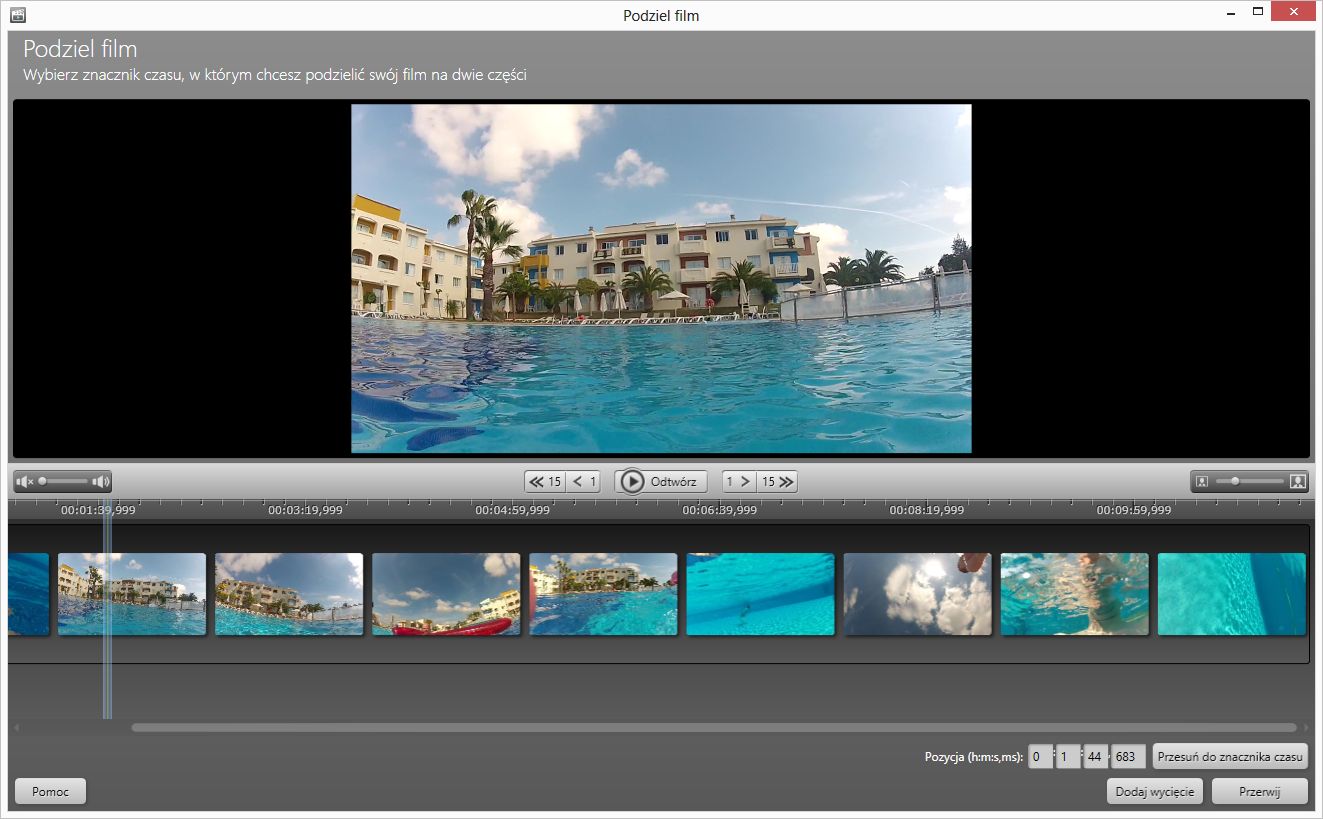Click the main video preview frame
This screenshot has height=819, width=1323.
[661, 279]
